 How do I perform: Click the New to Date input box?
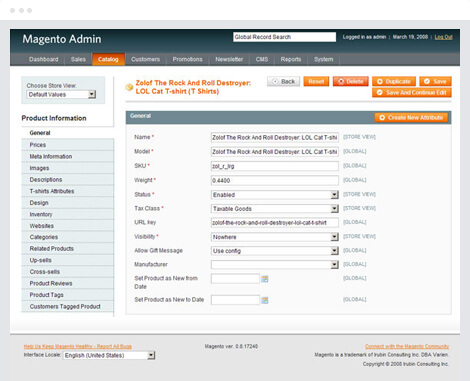(235, 300)
